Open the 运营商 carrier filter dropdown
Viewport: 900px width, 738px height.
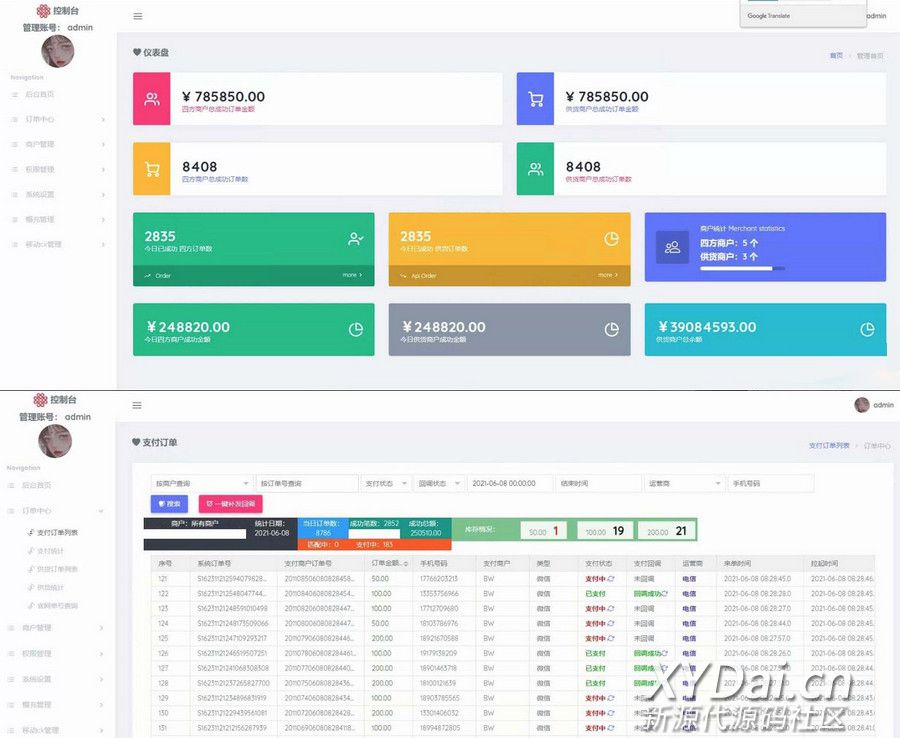click(684, 484)
